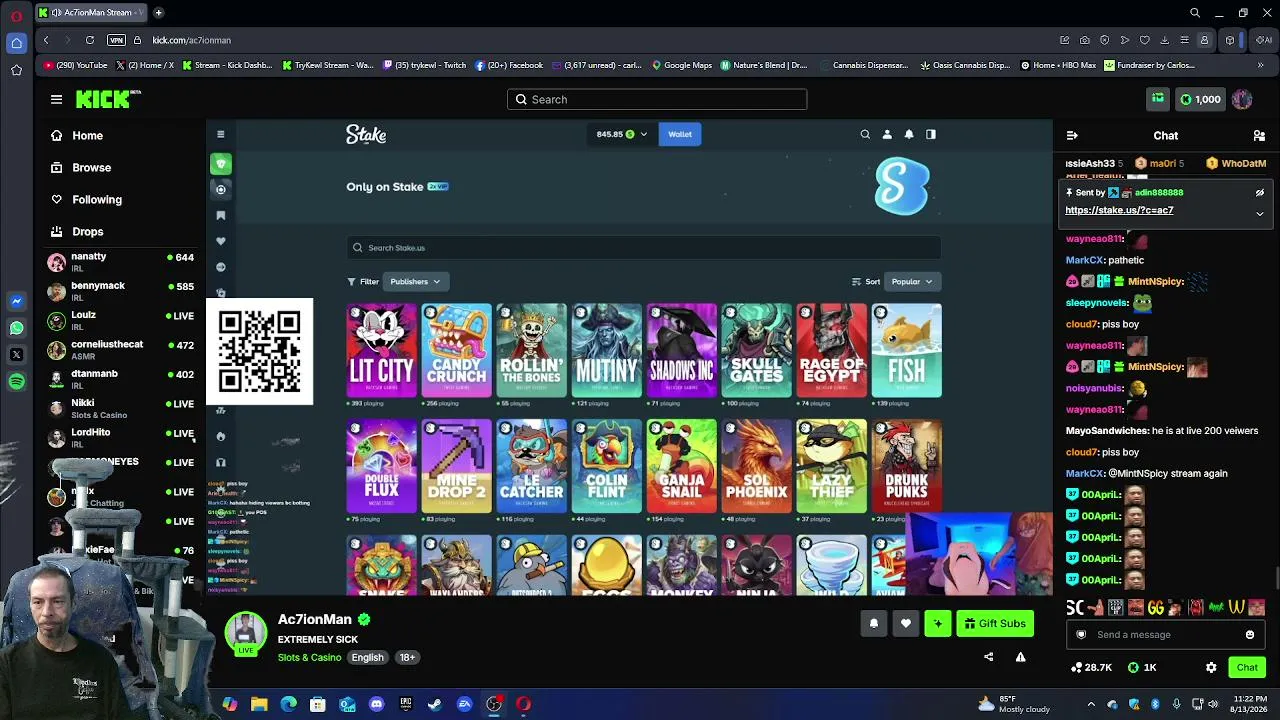Open Stake sidebar hamburger menu in stream

(221, 134)
